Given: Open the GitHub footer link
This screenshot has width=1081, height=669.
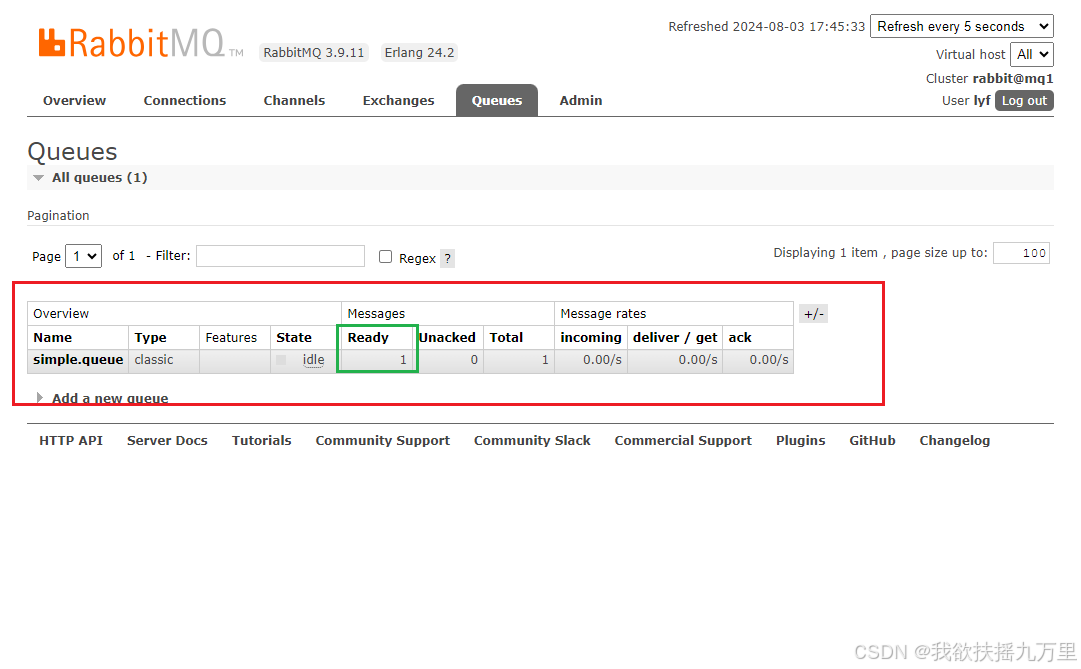Looking at the screenshot, I should [872, 441].
